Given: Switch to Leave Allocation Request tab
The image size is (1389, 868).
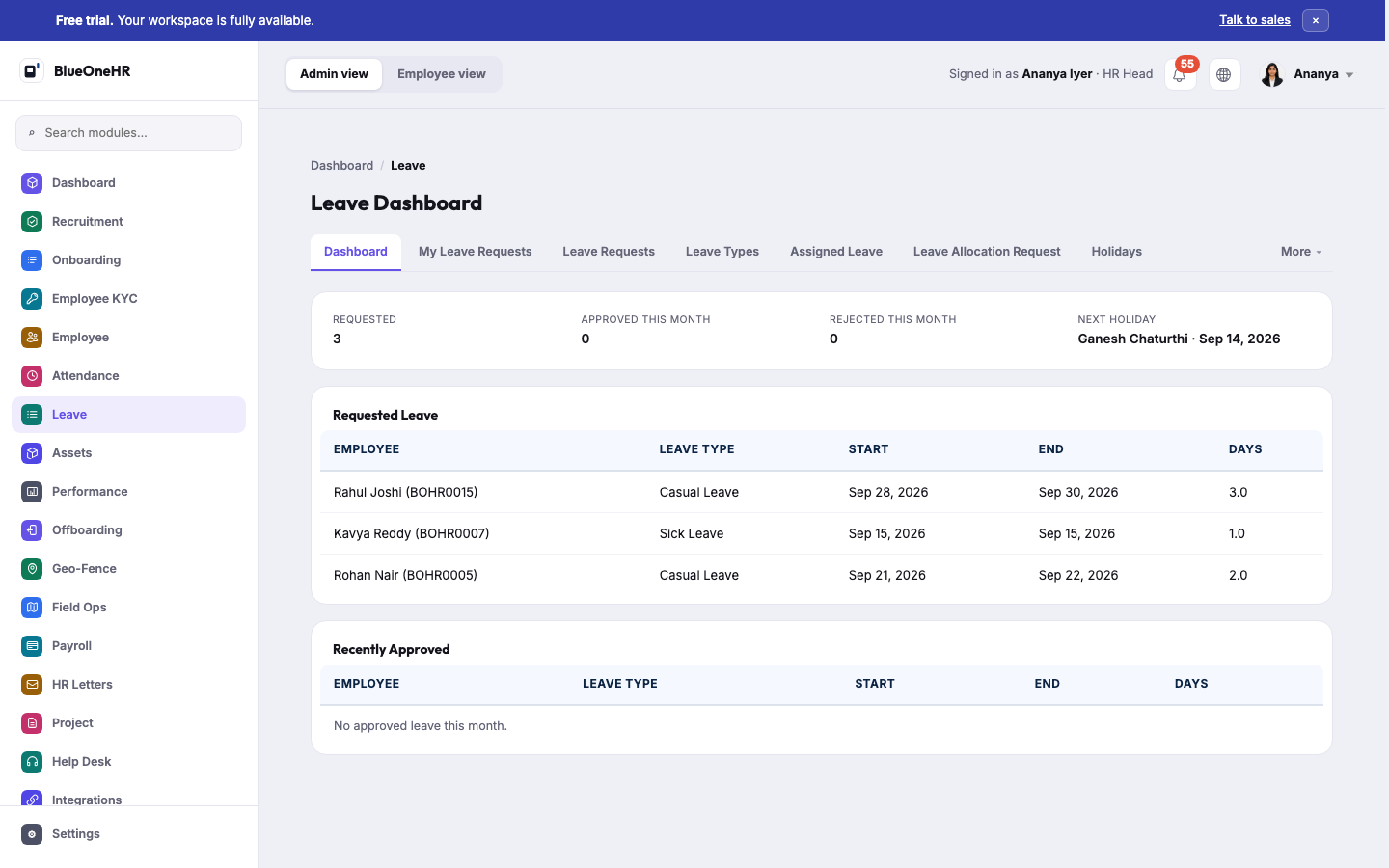Looking at the screenshot, I should pos(987,252).
